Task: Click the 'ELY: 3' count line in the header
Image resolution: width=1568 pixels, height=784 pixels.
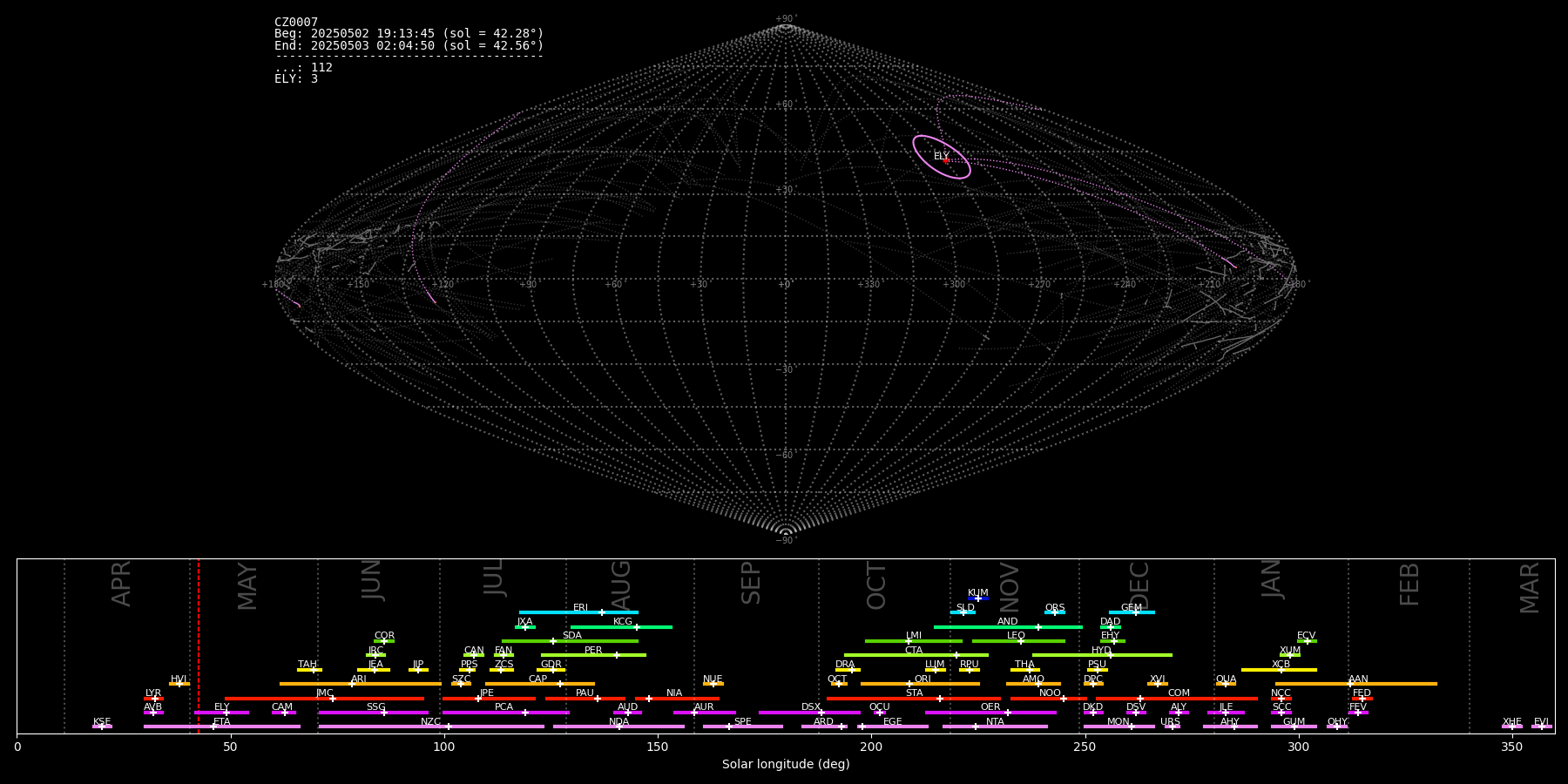Action: coord(296,79)
